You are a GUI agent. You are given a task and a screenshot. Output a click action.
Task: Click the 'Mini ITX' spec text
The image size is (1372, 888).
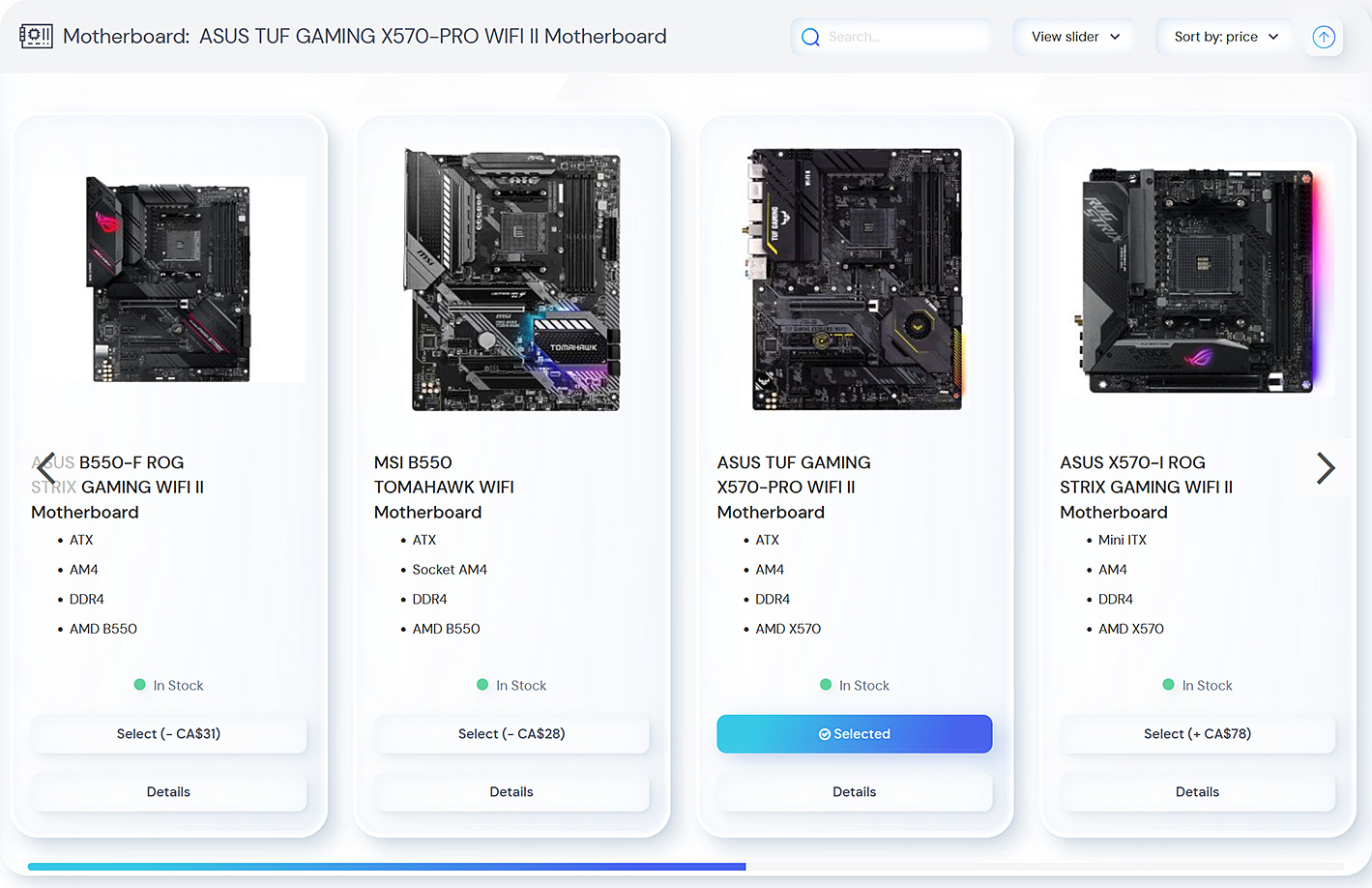click(x=1123, y=540)
